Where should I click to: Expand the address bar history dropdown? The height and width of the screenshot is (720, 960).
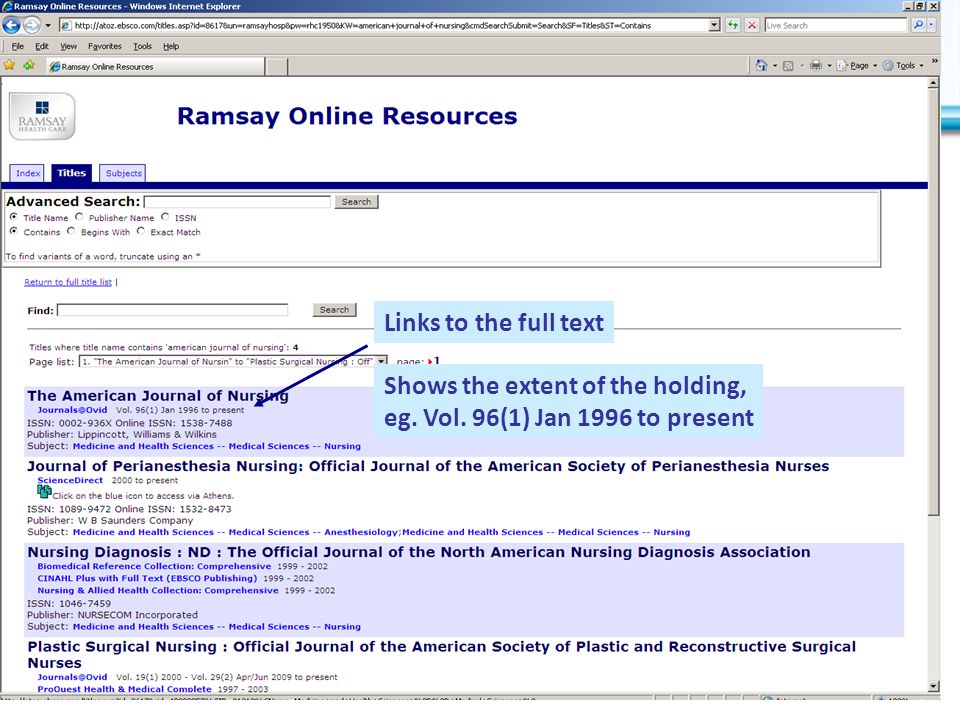coord(714,25)
